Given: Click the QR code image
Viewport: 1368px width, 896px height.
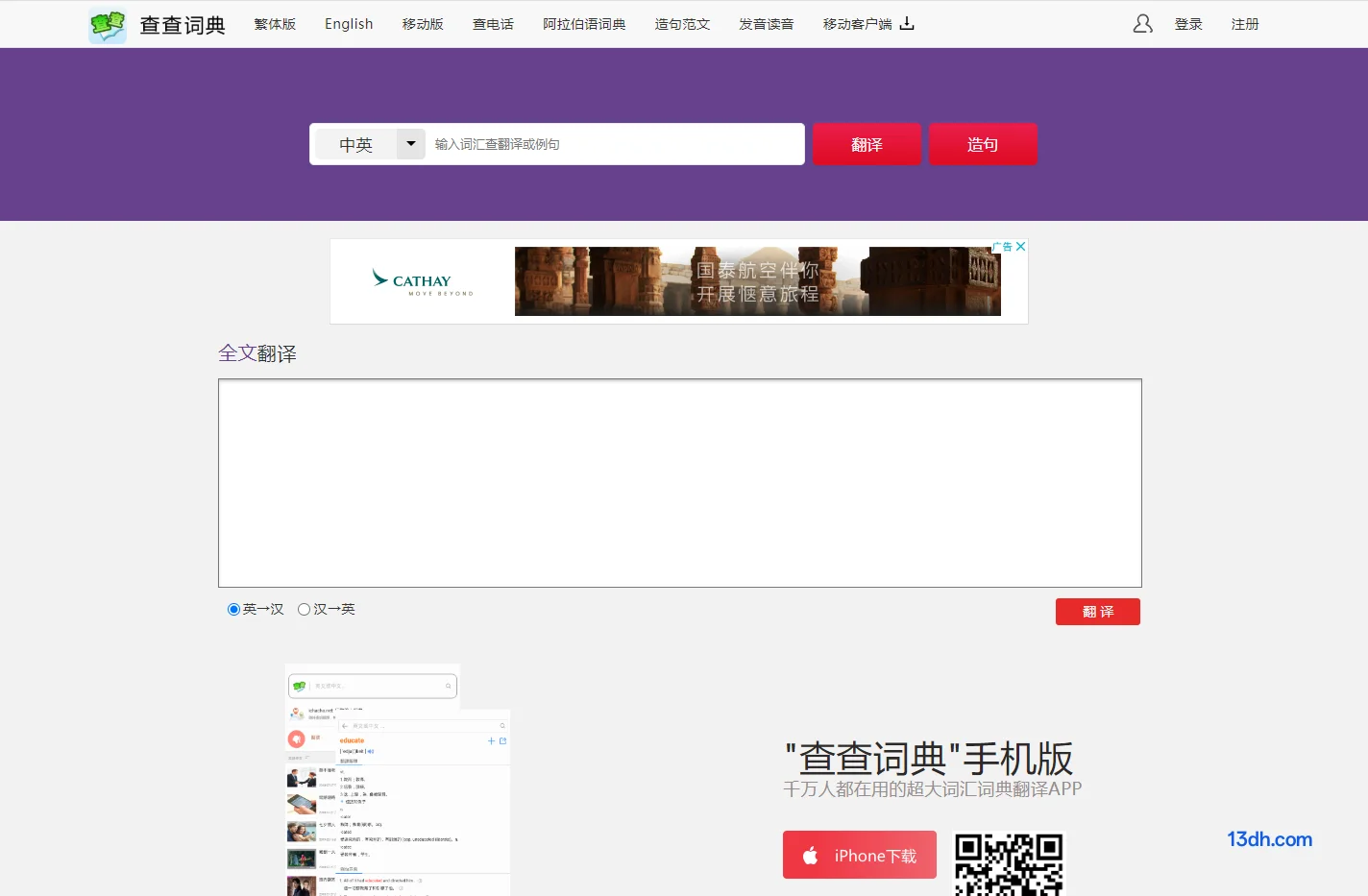Looking at the screenshot, I should tap(1009, 863).
